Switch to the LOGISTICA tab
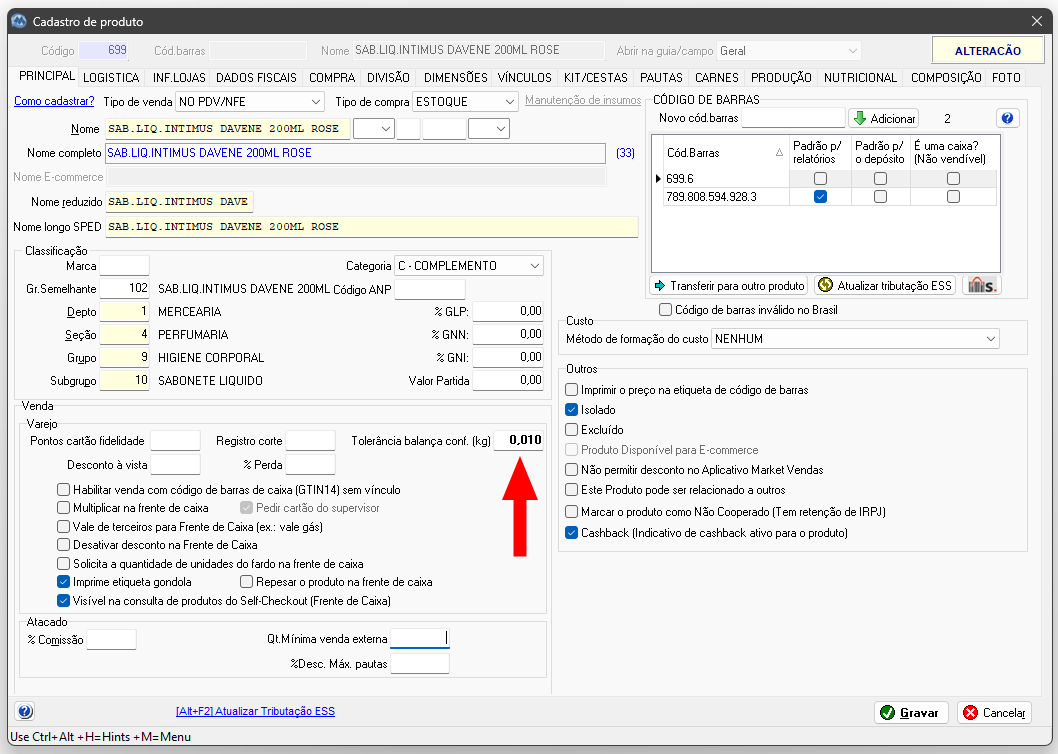 coord(111,78)
